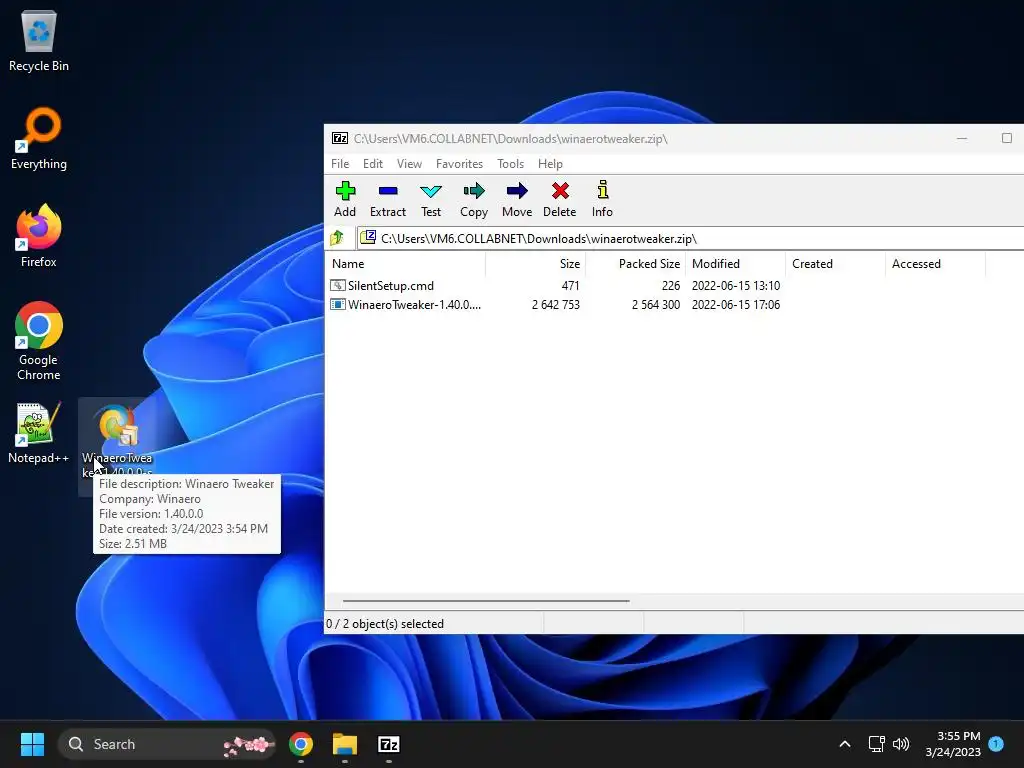This screenshot has width=1024, height=768.
Task: Open the taskbar clock showing 3:55 PM
Action: [x=953, y=744]
